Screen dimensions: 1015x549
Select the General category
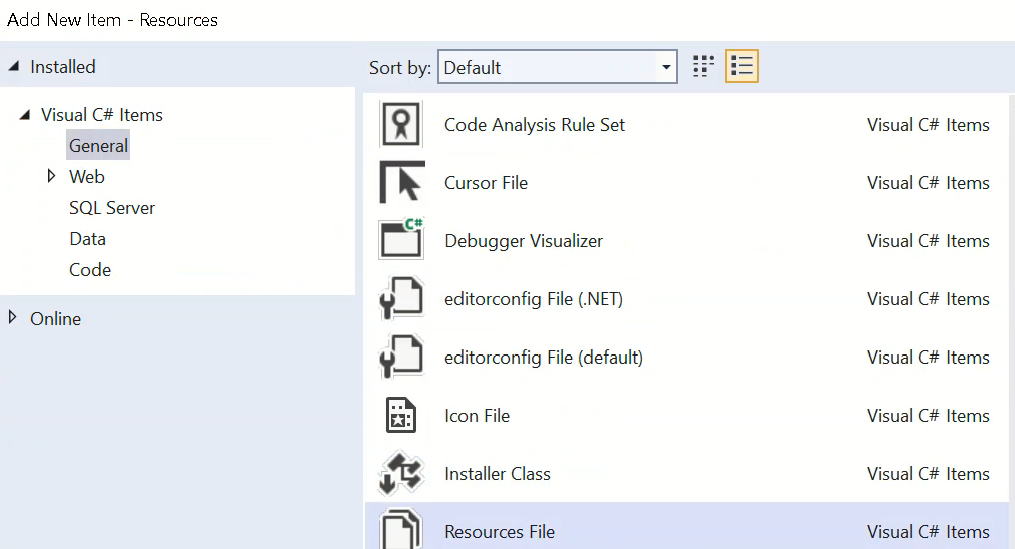coord(98,146)
